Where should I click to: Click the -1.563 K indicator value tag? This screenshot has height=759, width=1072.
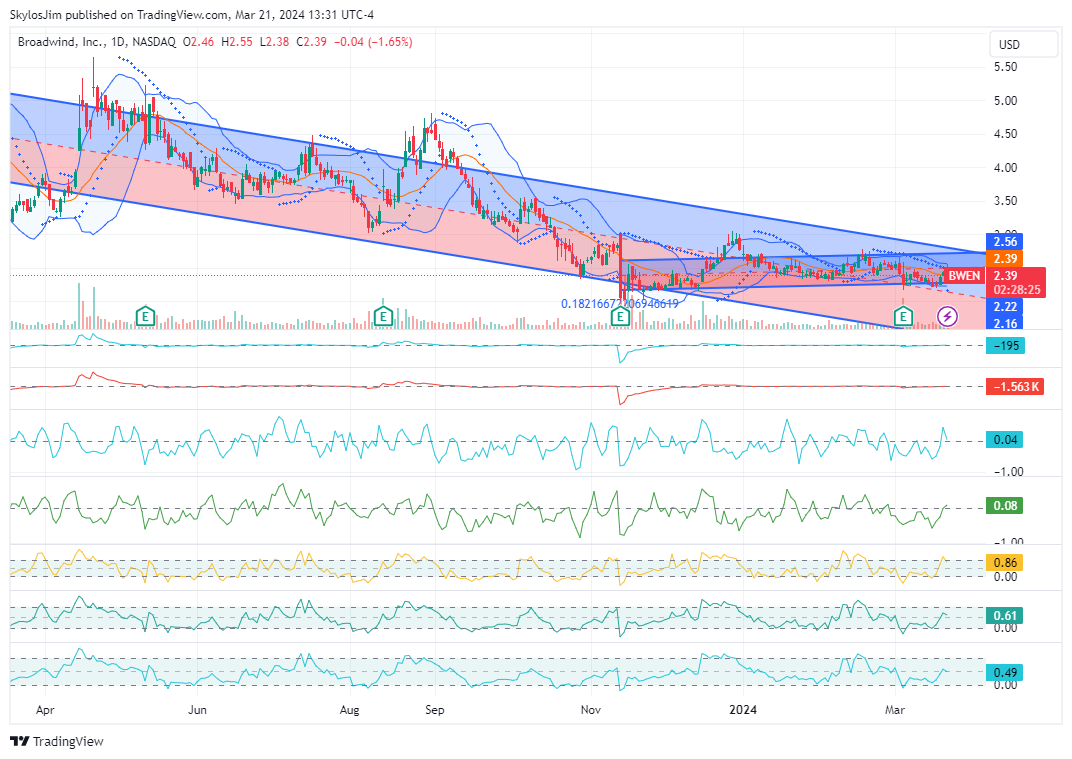(x=1015, y=386)
